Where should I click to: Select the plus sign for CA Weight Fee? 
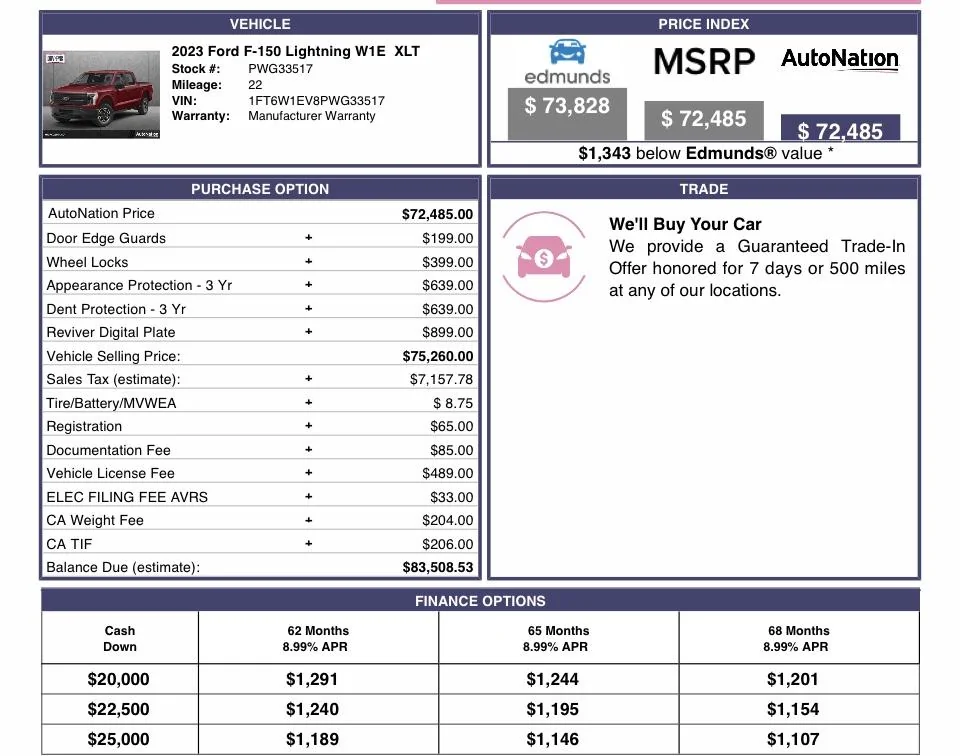309,520
